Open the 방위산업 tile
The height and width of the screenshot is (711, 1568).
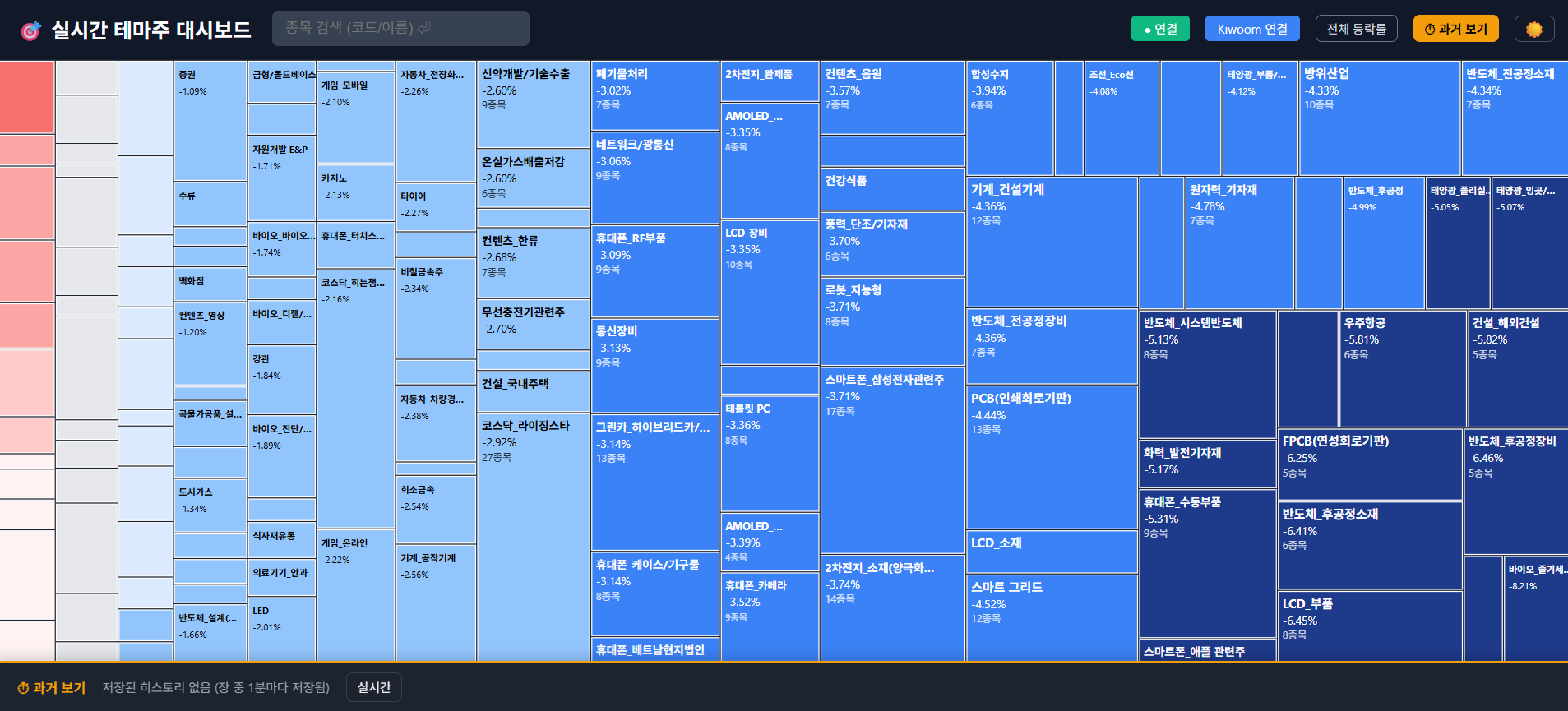click(x=1380, y=118)
